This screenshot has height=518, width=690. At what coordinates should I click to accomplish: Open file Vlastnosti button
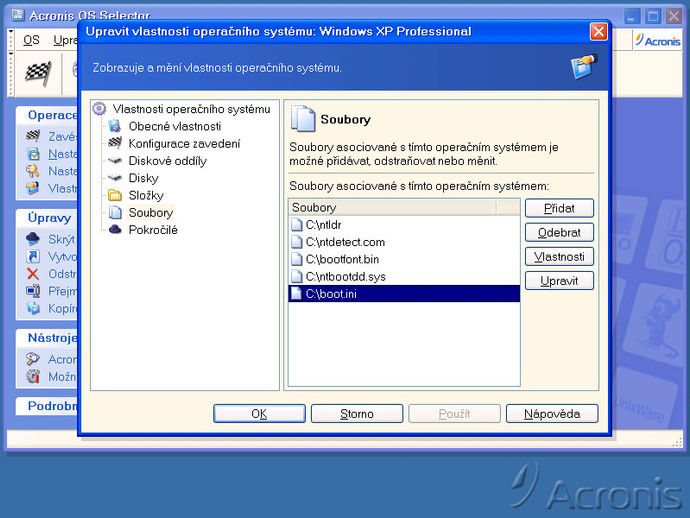559,257
